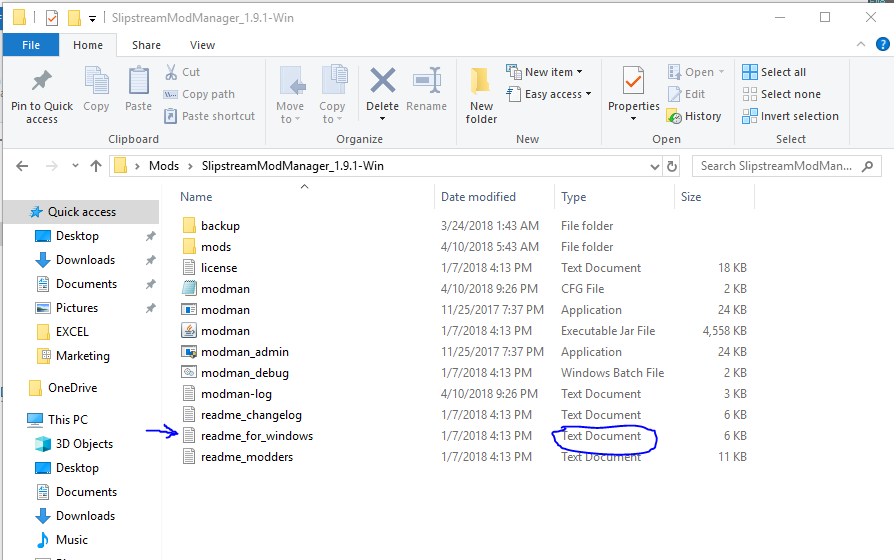The height and width of the screenshot is (560, 894).
Task: Select OneDrive in navigation pane
Action: [72, 388]
